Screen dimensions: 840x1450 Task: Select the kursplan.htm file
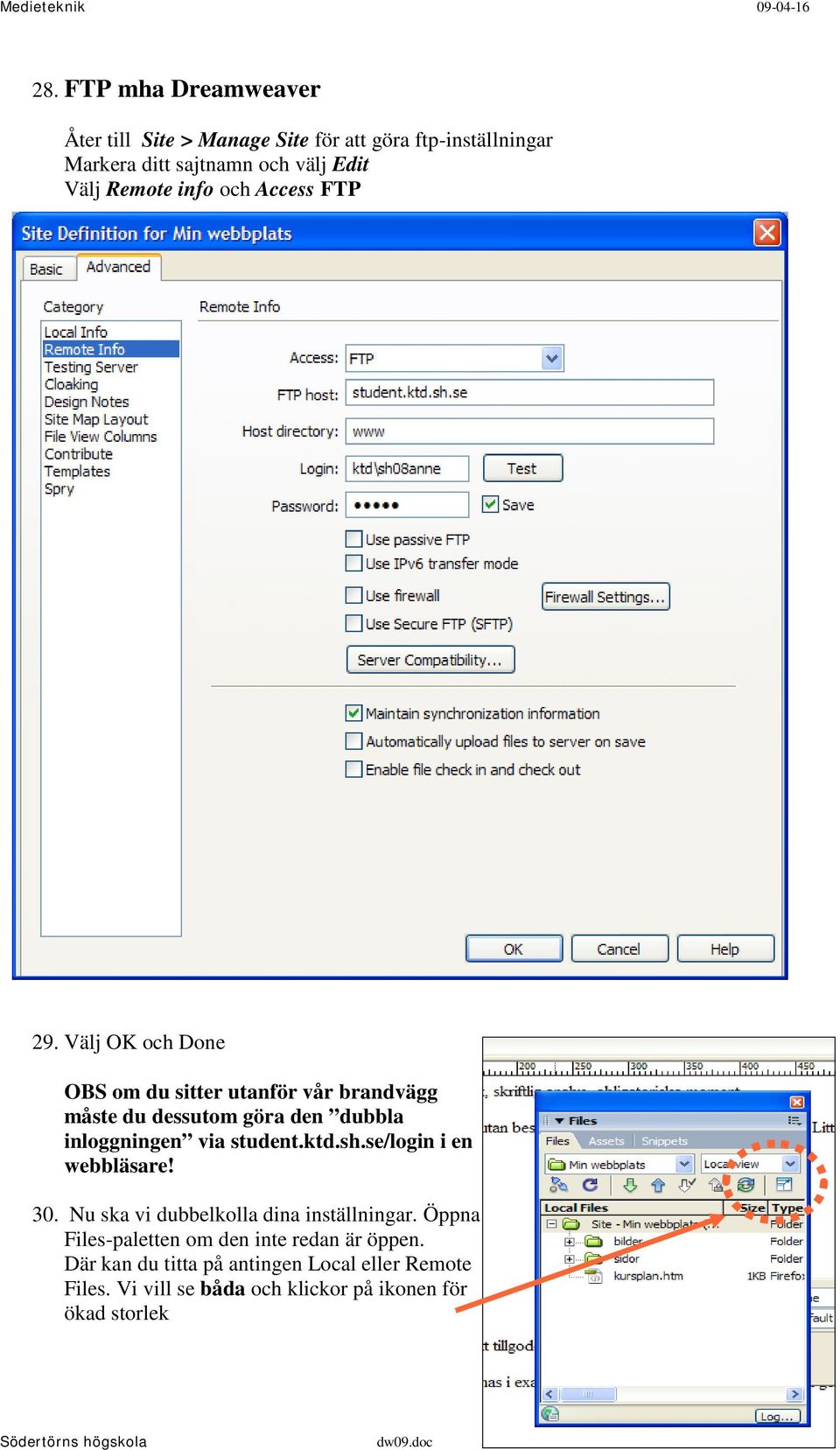648,1276
